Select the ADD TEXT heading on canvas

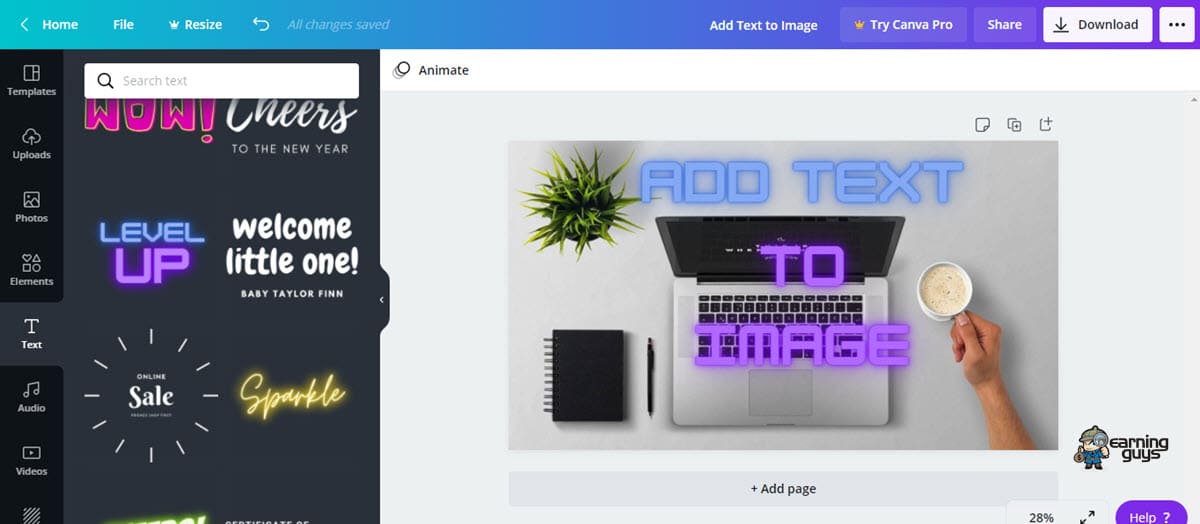click(x=801, y=183)
